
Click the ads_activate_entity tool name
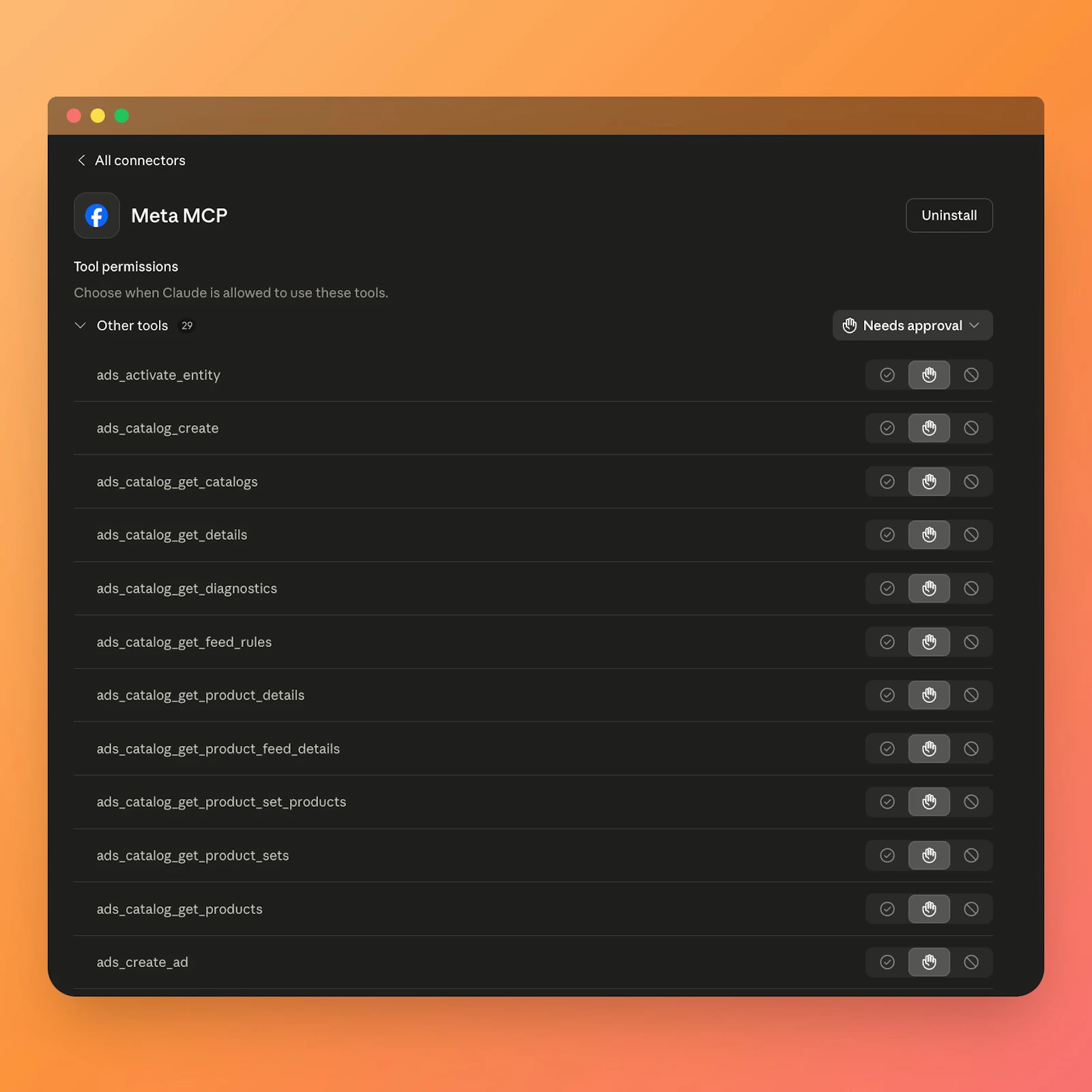coord(158,375)
